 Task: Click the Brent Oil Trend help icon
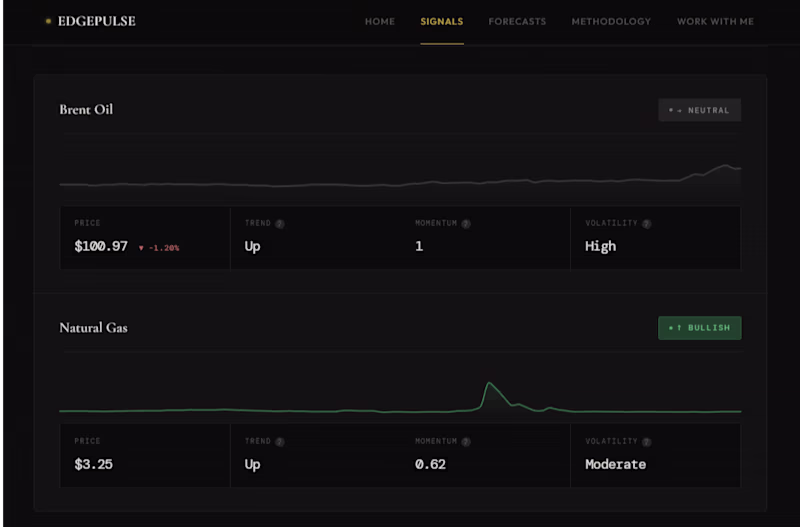[280, 224]
